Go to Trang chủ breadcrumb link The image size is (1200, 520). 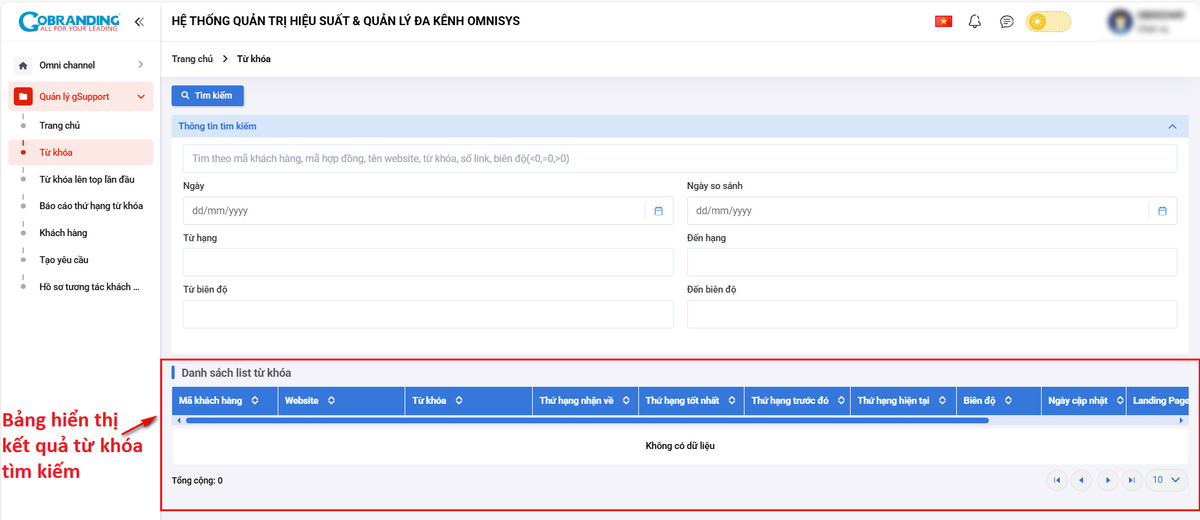[x=192, y=59]
